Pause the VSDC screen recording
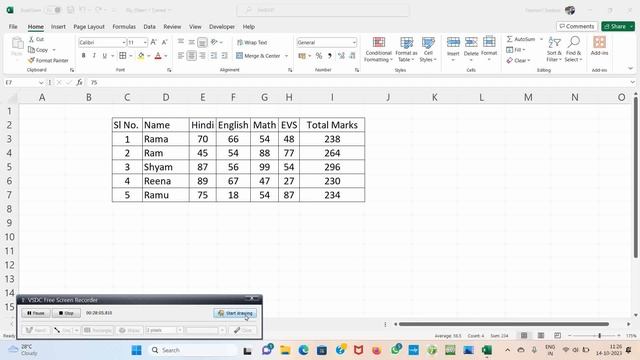Screen dimensions: 640x360 click(x=36, y=313)
